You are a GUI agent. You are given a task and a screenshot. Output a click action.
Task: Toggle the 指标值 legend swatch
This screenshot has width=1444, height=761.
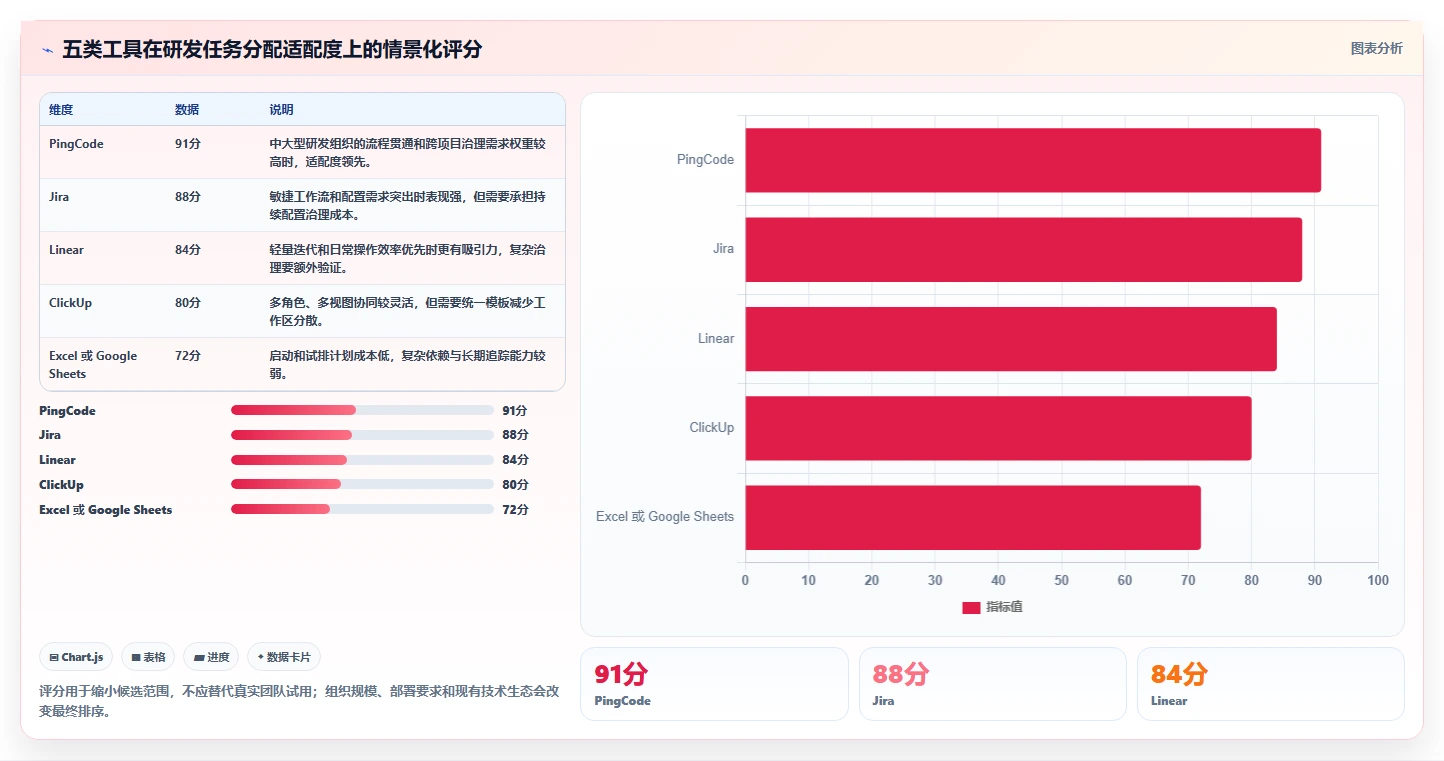coord(971,607)
